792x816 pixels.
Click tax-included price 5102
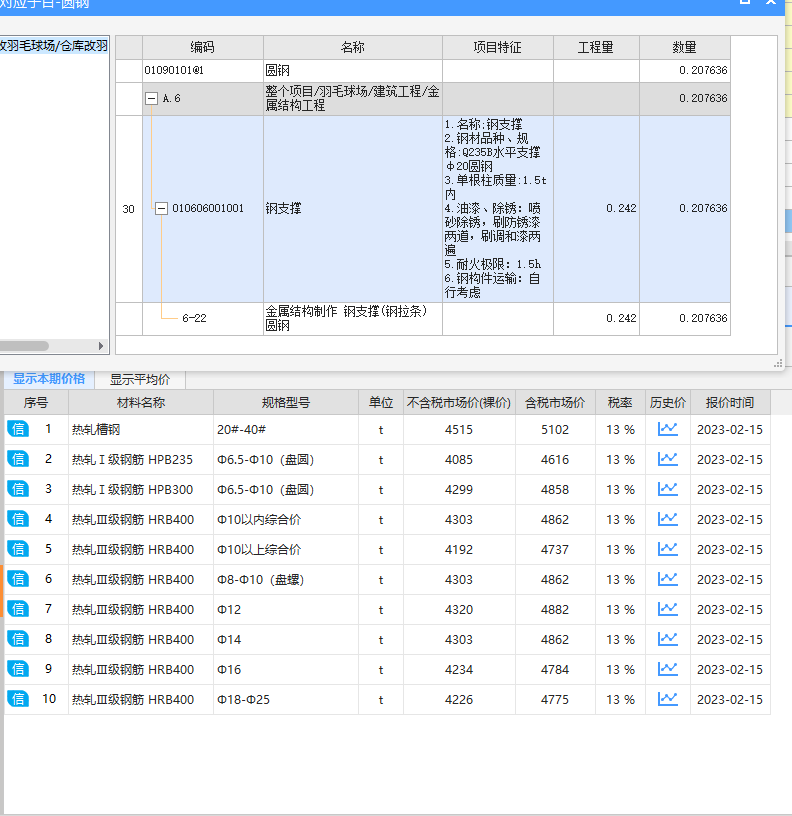[x=555, y=430]
